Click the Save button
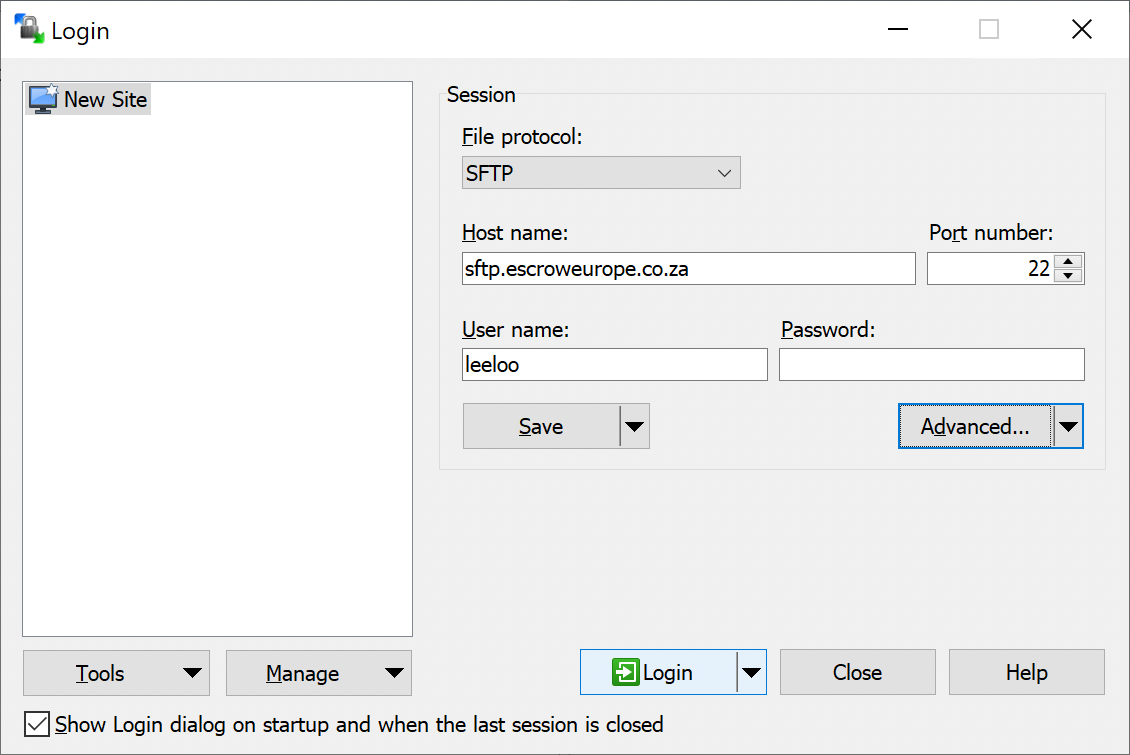The height and width of the screenshot is (755, 1130). [x=541, y=426]
